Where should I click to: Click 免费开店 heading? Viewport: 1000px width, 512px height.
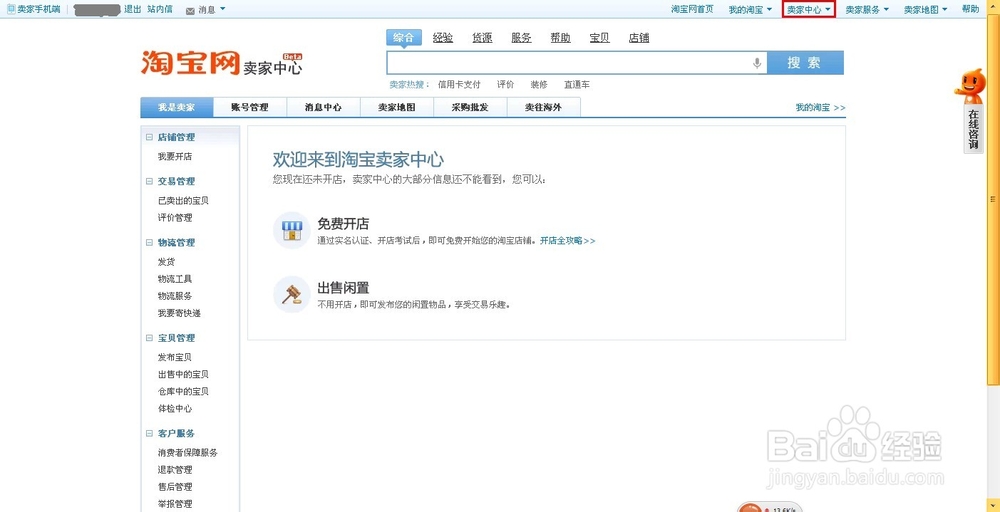point(343,224)
